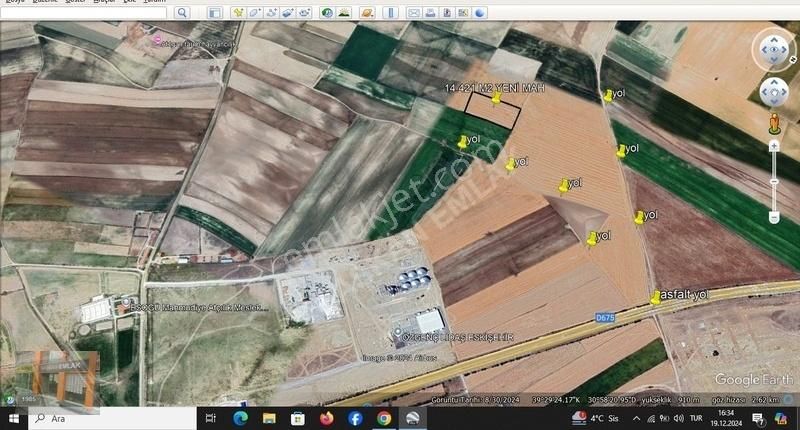Open the notification center icon
This screenshot has width=800, height=430.
[x=758, y=419]
